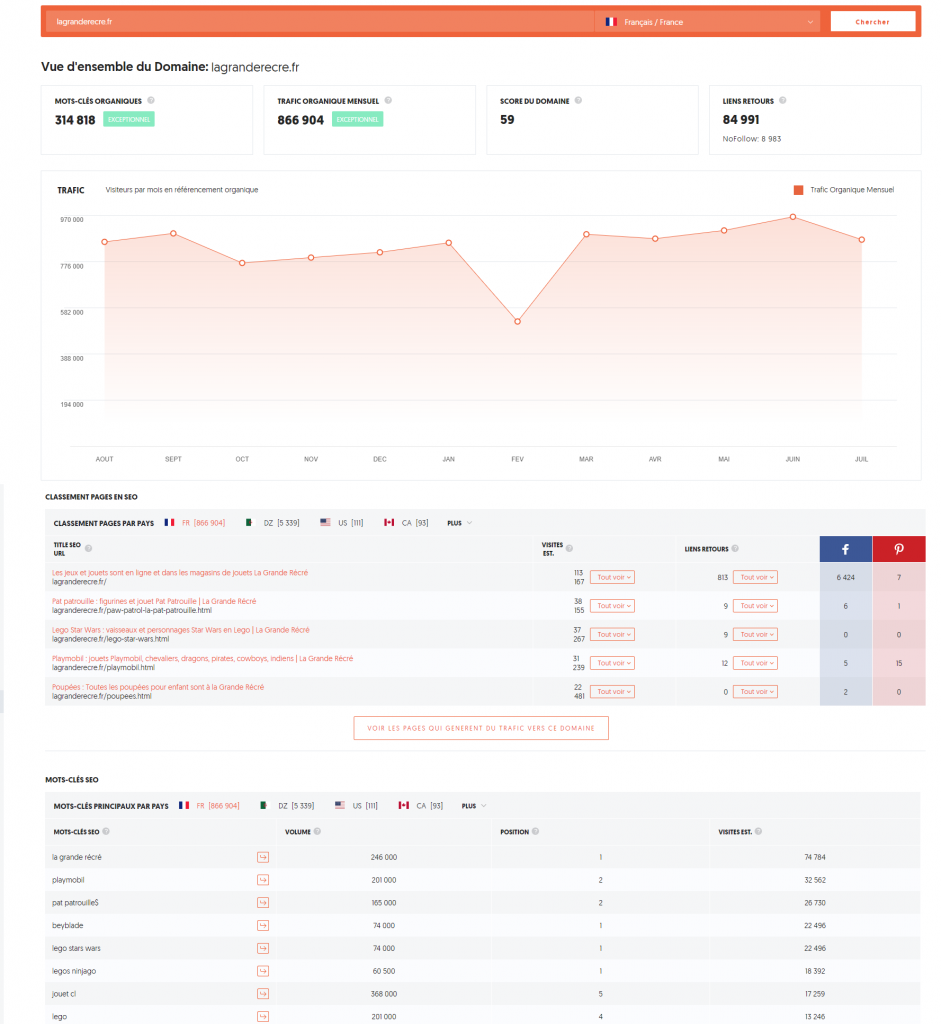Click the help icon next to Trafic organique mensuel

388,101
